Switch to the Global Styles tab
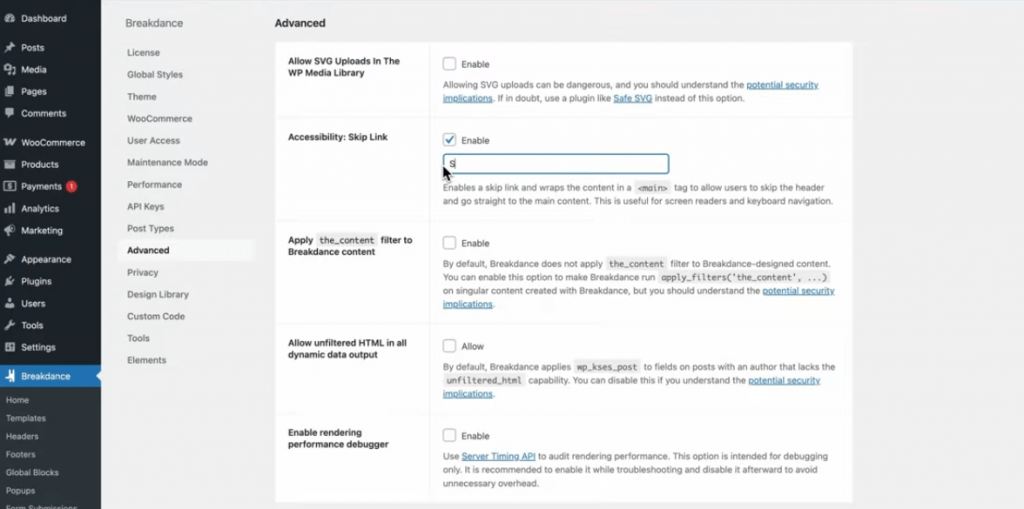The width and height of the screenshot is (1024, 509). tap(154, 75)
